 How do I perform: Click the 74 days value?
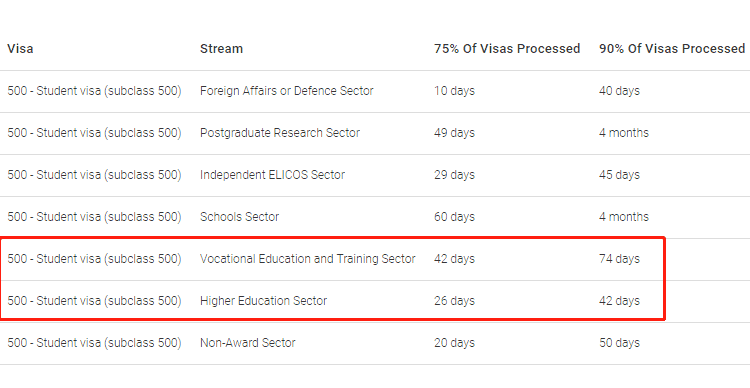click(619, 259)
